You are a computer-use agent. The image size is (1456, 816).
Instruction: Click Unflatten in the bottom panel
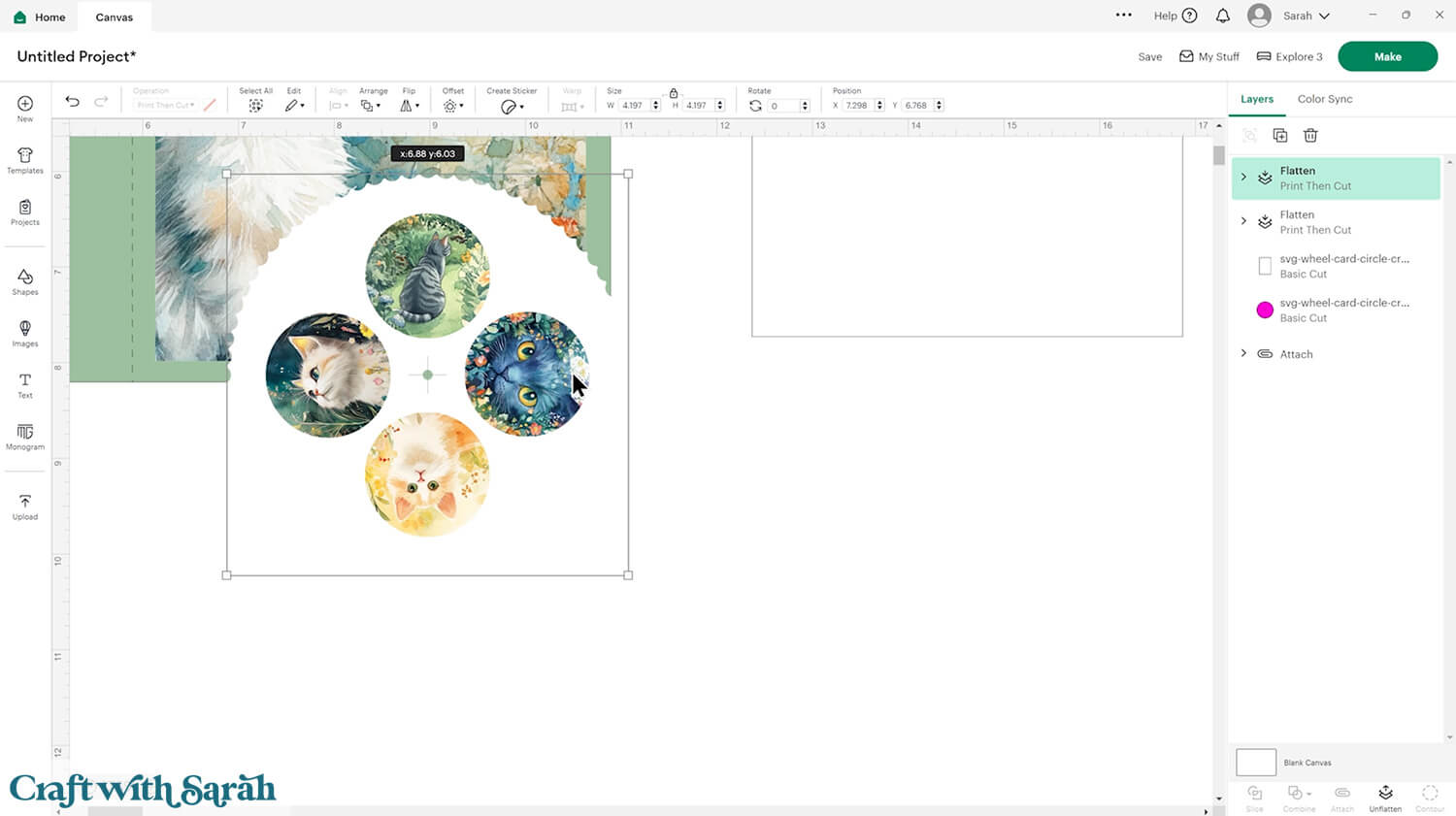click(x=1385, y=798)
